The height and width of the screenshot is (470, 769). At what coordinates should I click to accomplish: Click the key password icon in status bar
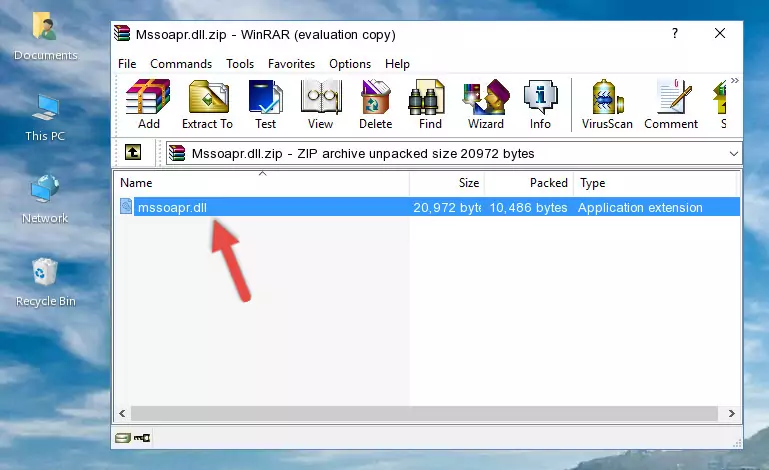click(142, 438)
